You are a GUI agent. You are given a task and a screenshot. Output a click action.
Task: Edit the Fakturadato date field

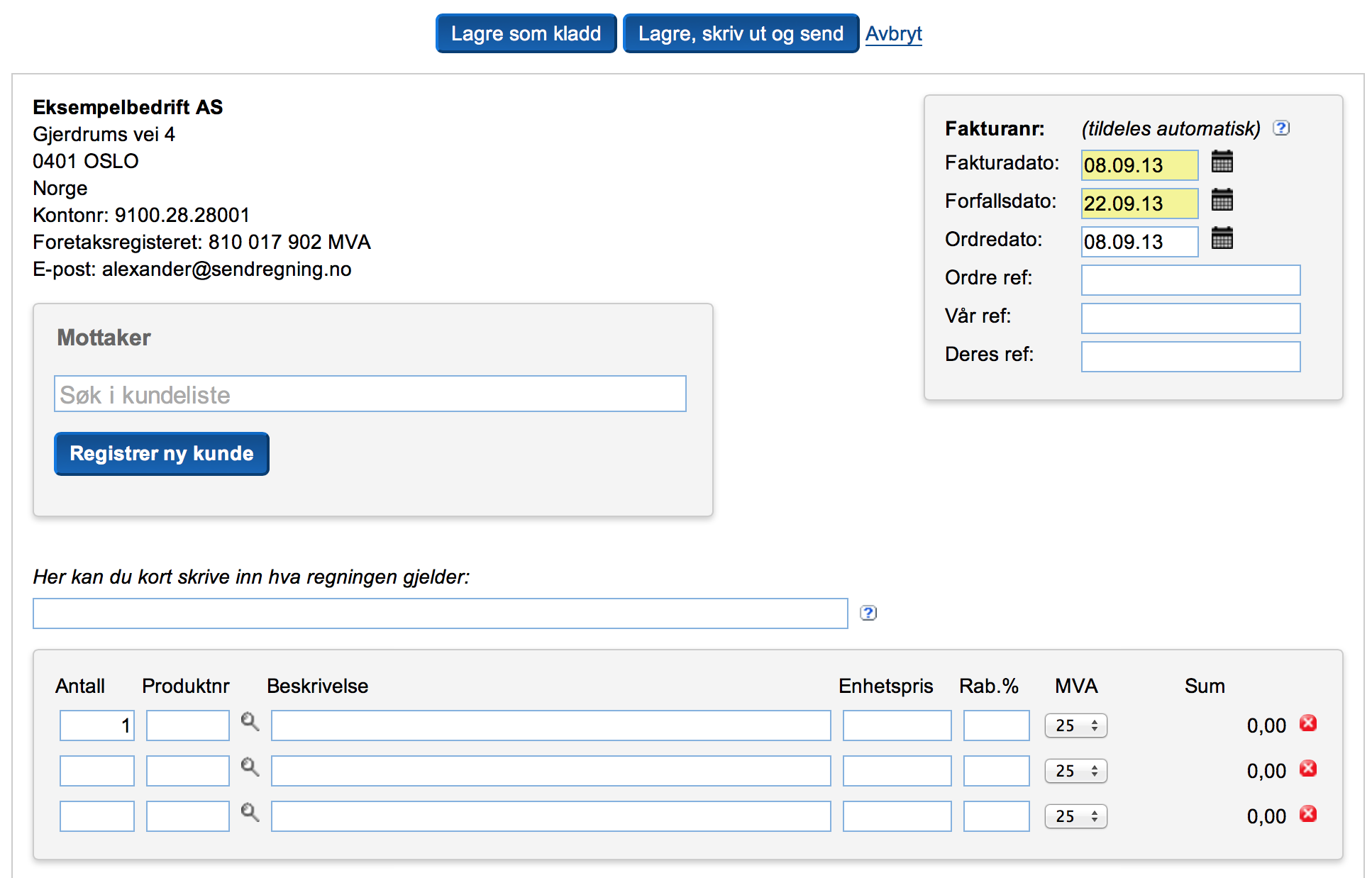(1139, 165)
